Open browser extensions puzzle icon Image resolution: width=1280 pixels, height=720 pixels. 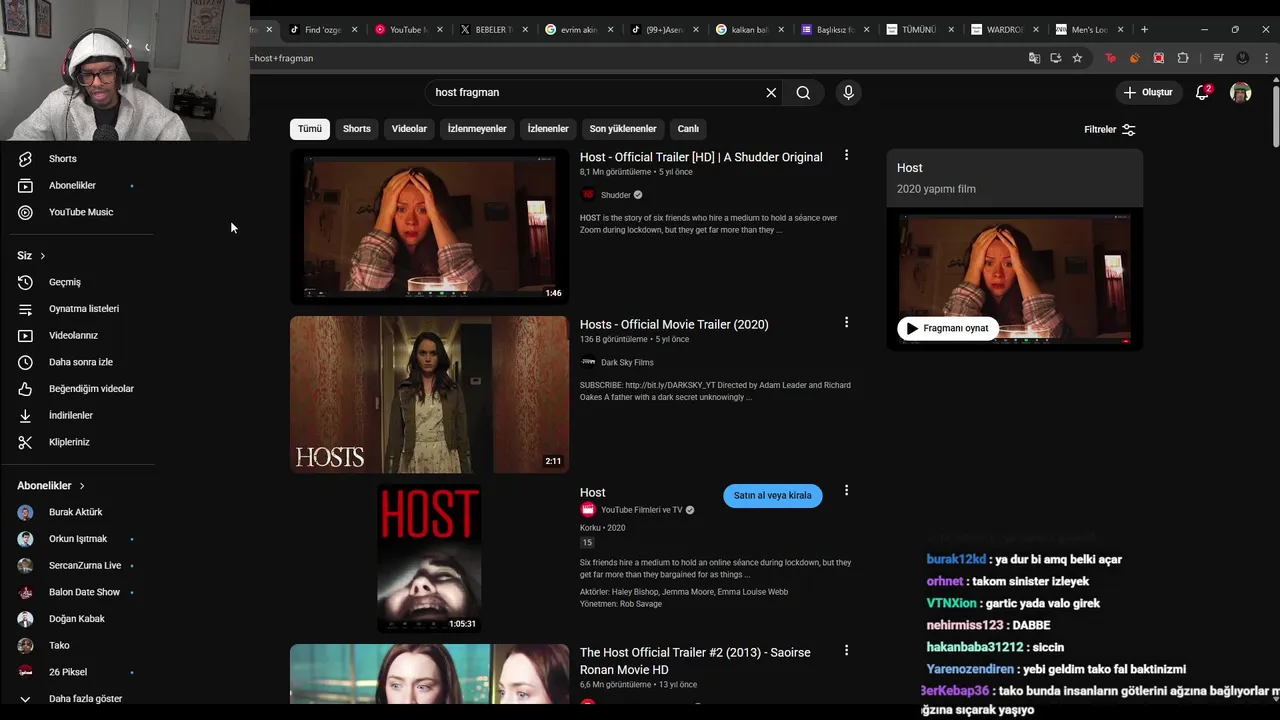pos(1183,58)
